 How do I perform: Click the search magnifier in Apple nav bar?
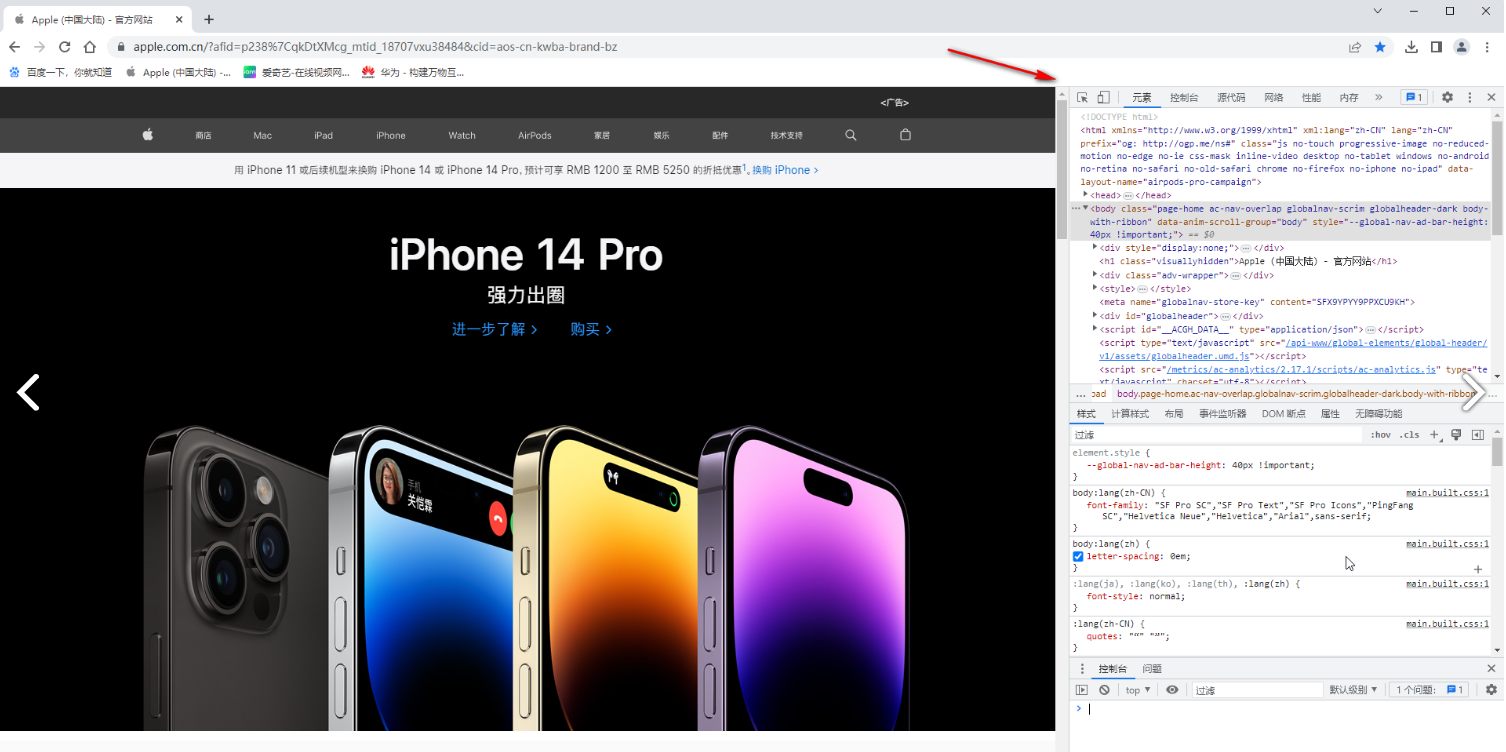tap(851, 135)
